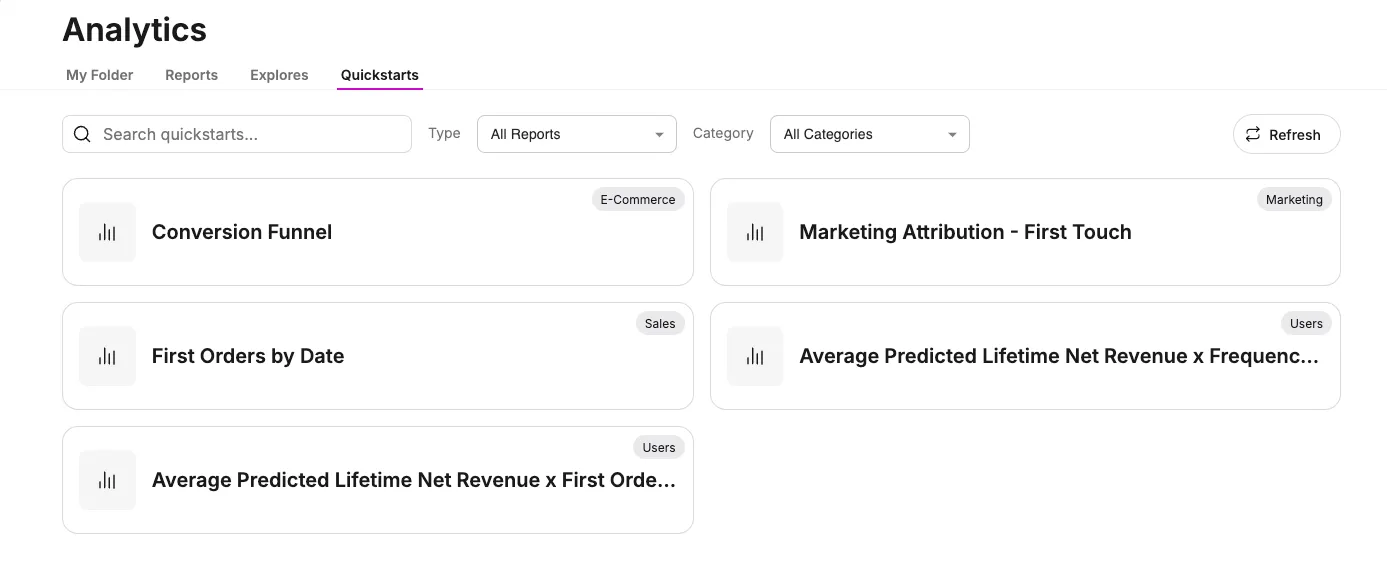Click the Marketing Attribution chart icon
Viewport: 1387px width, 586px height.
coord(755,232)
